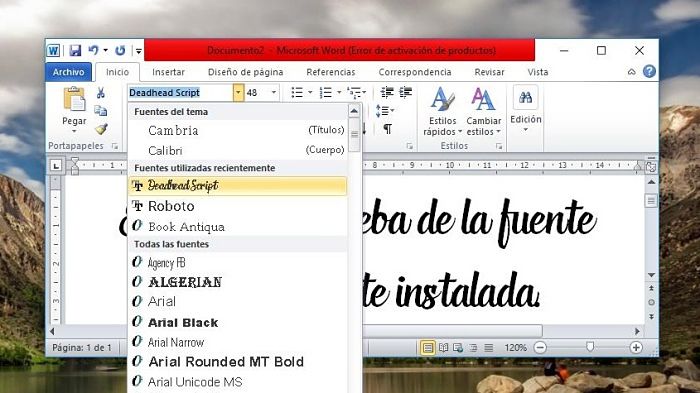Screen dimensions: 700x393
Task: Click the select browse object button
Action: 651,302
